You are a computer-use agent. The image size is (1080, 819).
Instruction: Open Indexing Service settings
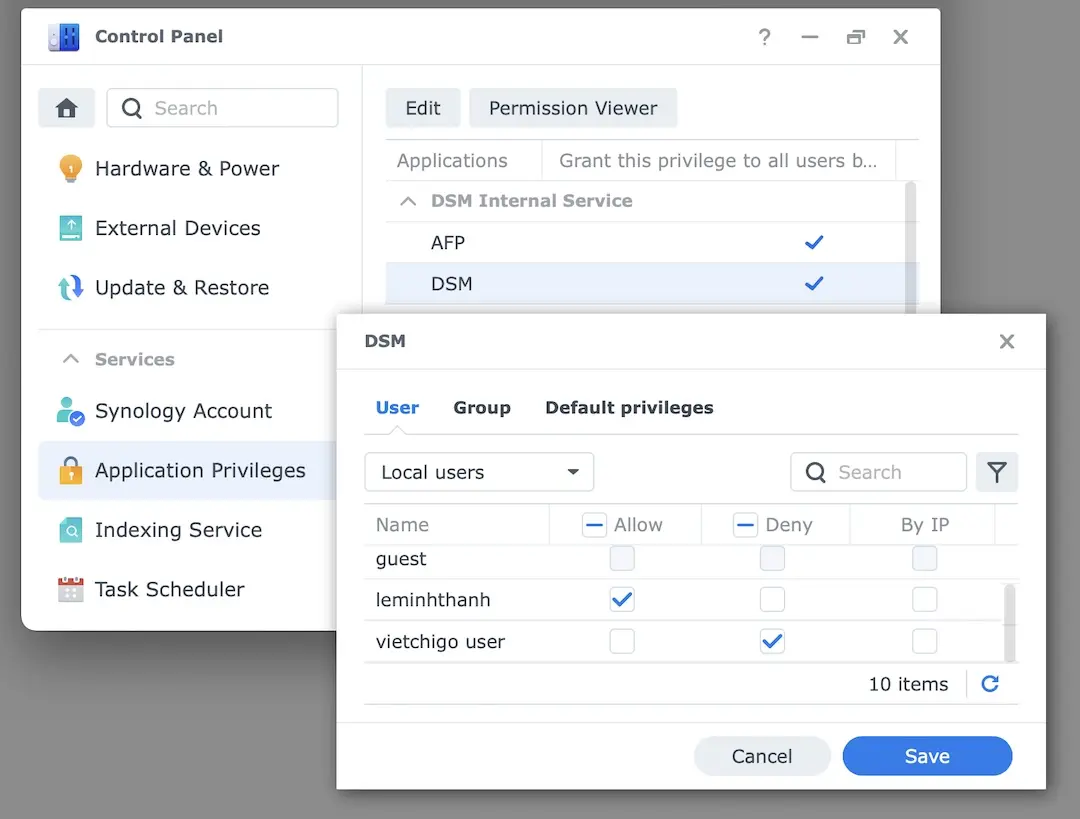click(x=178, y=530)
